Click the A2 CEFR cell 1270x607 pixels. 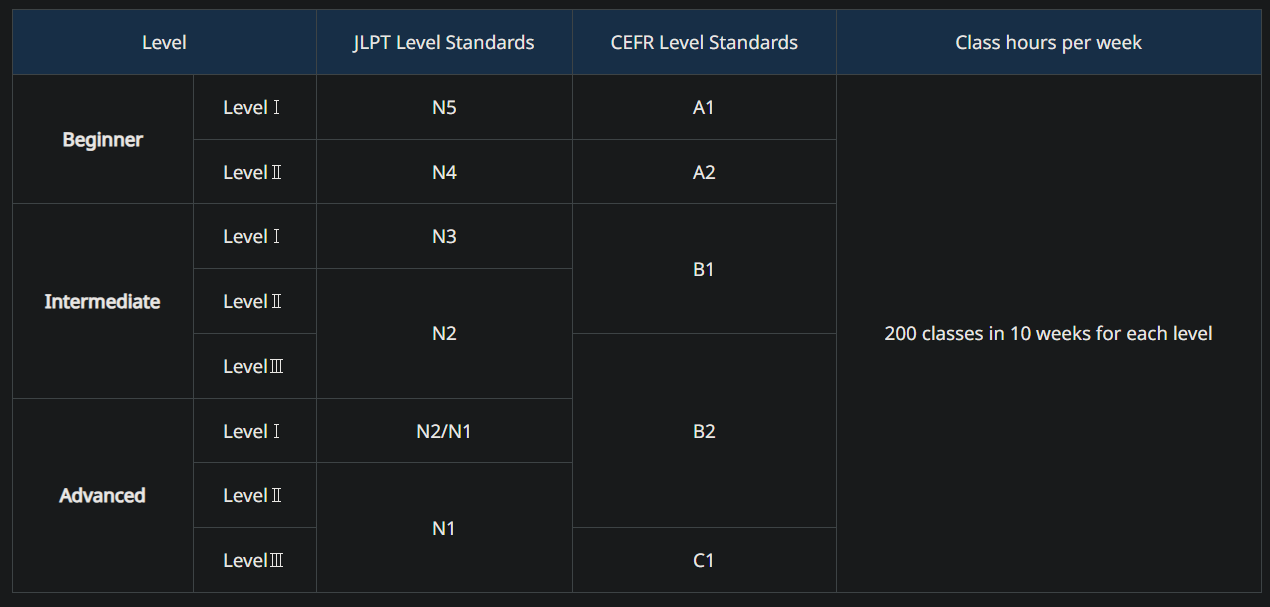pyautogui.click(x=704, y=172)
